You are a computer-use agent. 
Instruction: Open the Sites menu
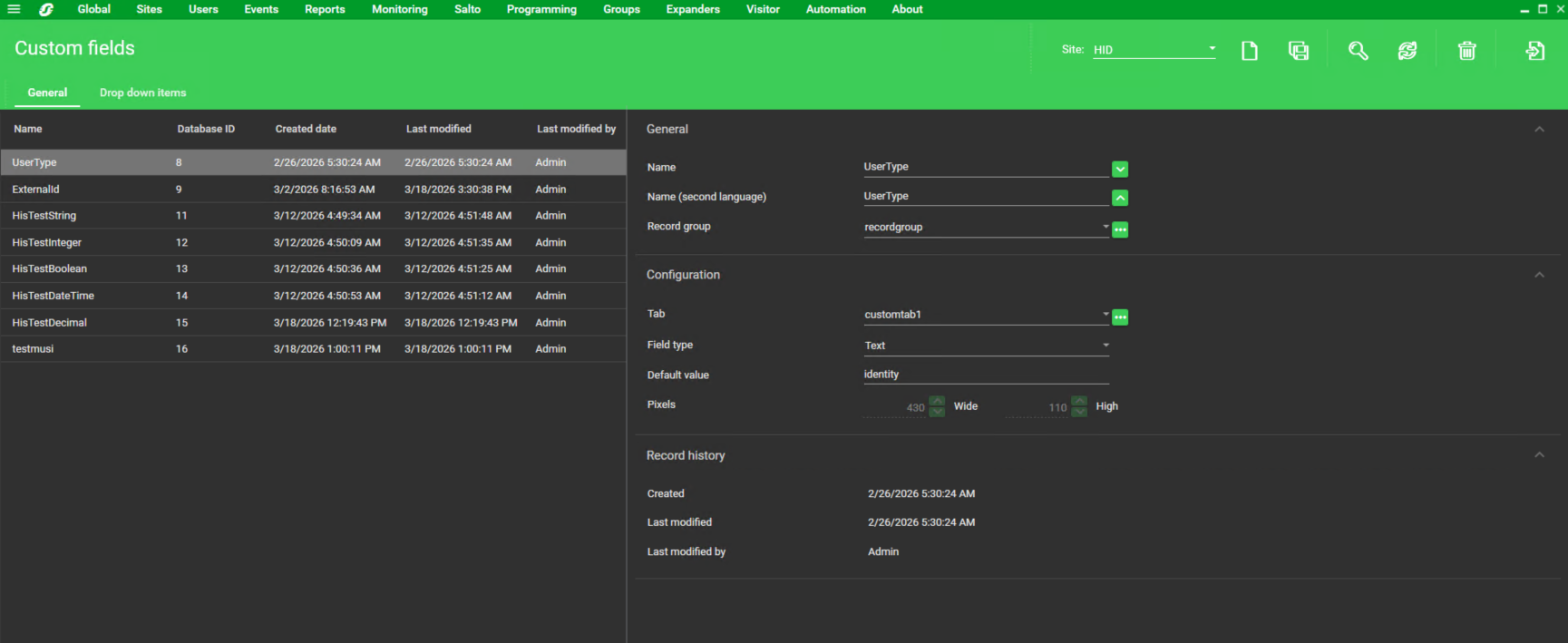tap(150, 9)
